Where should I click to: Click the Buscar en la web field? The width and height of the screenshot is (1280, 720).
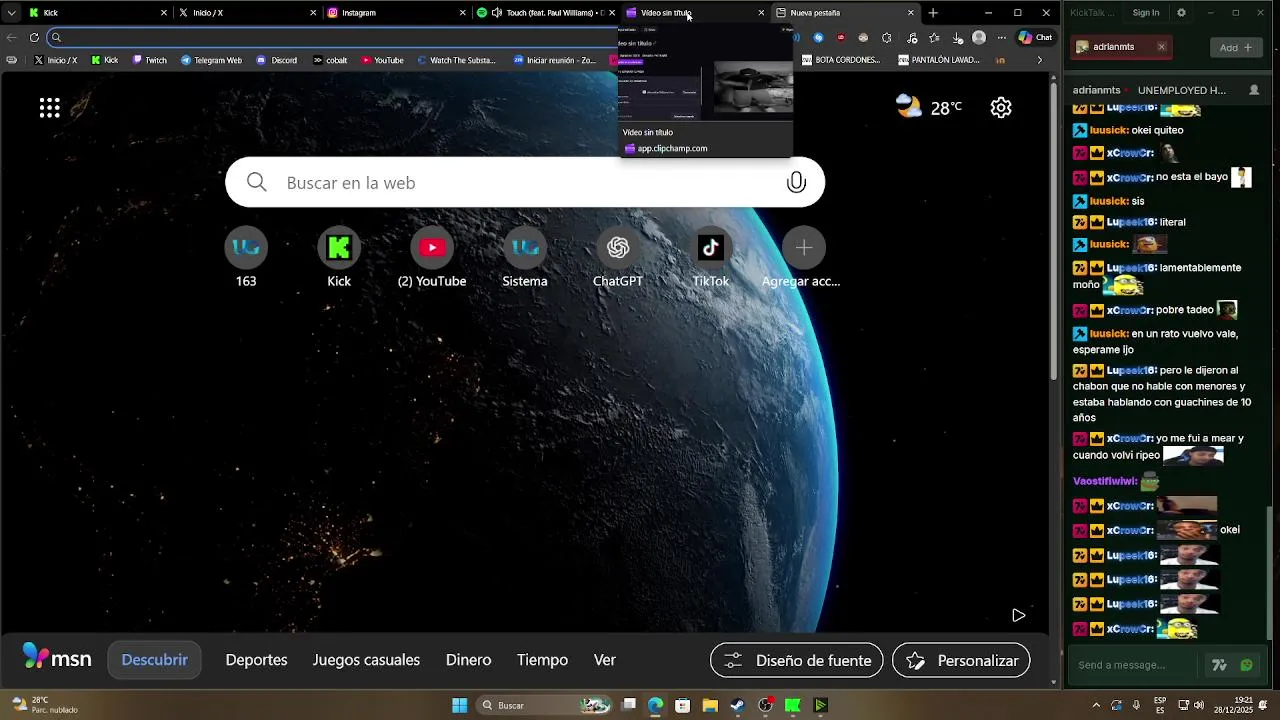(x=525, y=182)
